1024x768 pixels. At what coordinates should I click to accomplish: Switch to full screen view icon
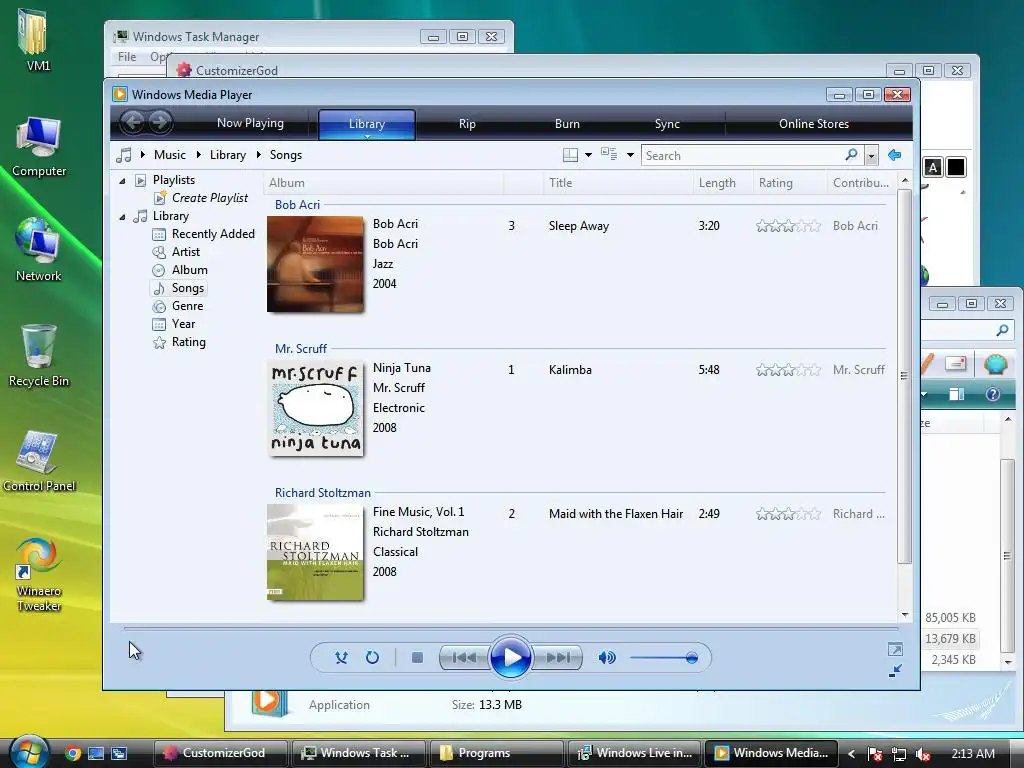click(x=895, y=649)
